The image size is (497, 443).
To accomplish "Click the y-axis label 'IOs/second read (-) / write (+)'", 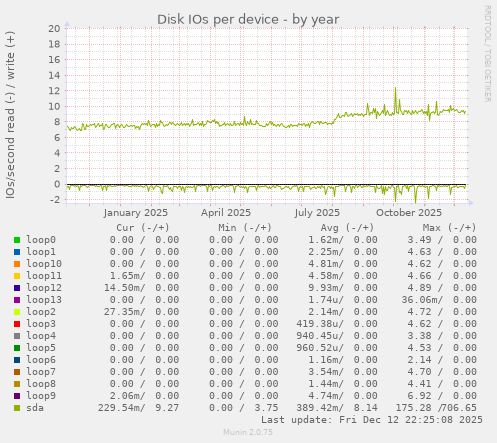I will click(x=10, y=115).
